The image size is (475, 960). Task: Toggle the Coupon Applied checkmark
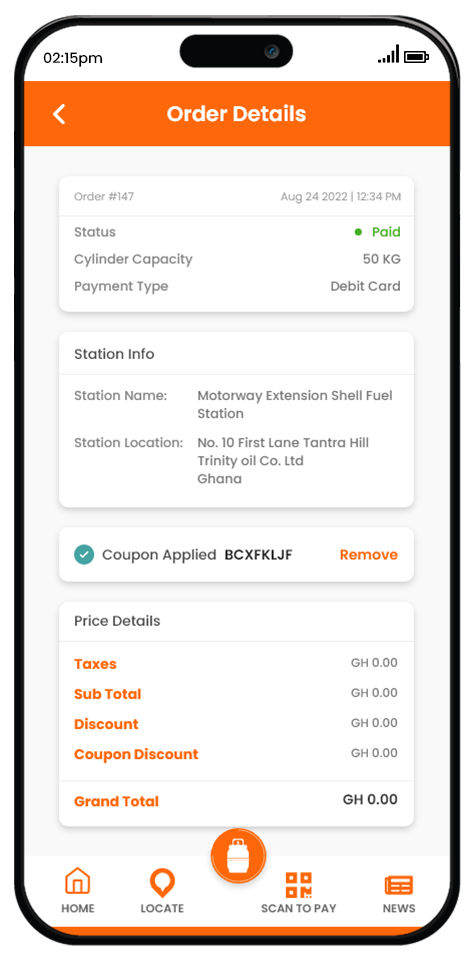[84, 555]
